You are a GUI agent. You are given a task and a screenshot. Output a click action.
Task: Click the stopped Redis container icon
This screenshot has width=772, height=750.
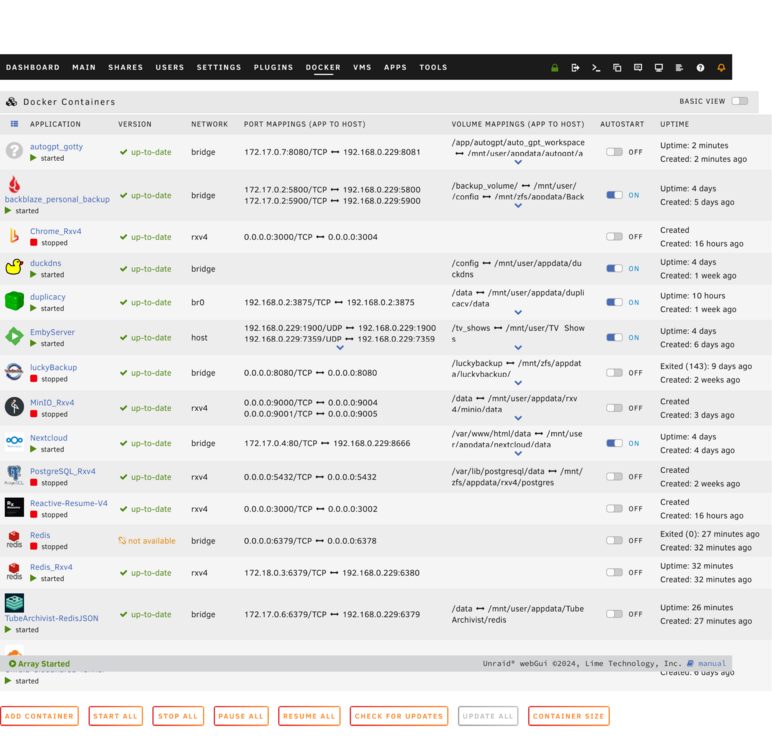pos(14,539)
